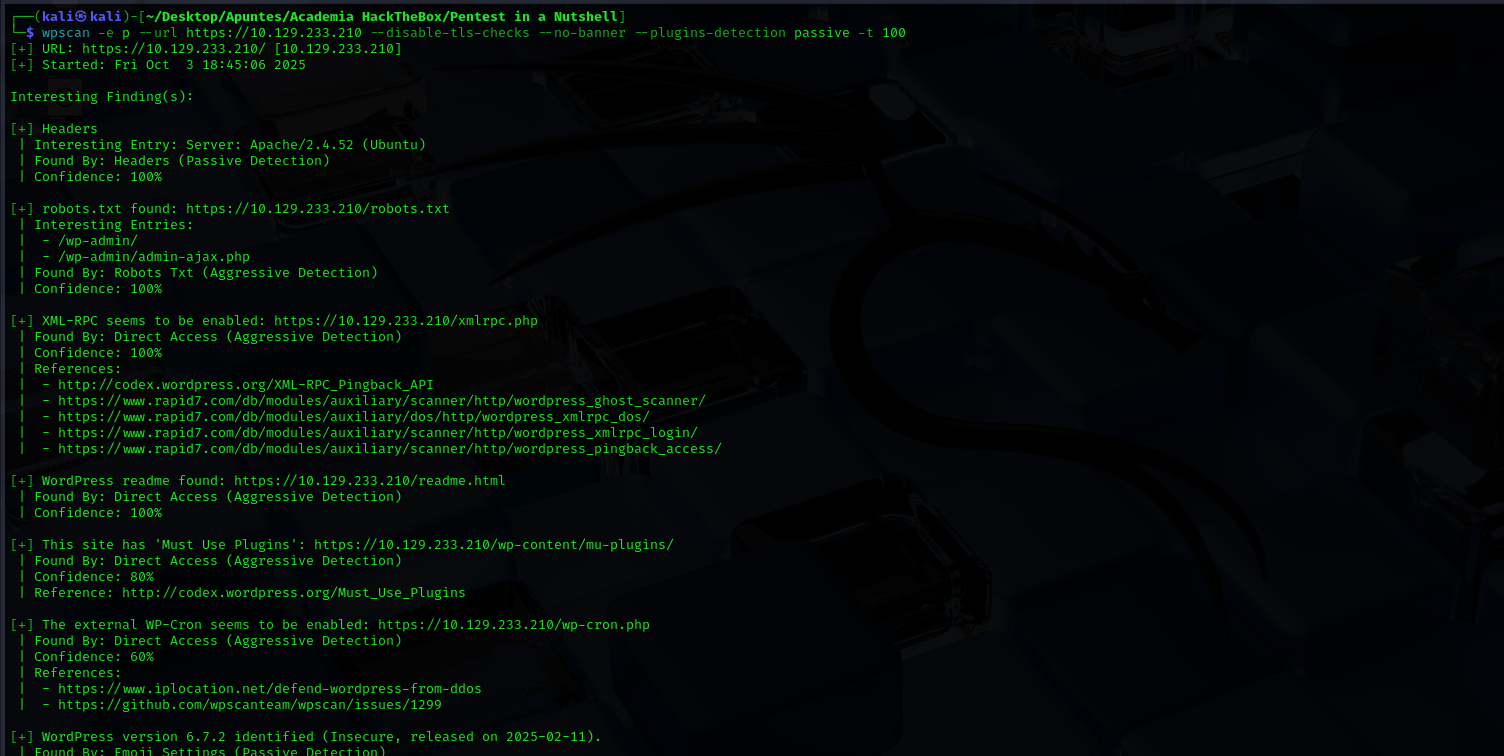
Task: Click the xmlrpc.php URL
Action: coord(405,321)
